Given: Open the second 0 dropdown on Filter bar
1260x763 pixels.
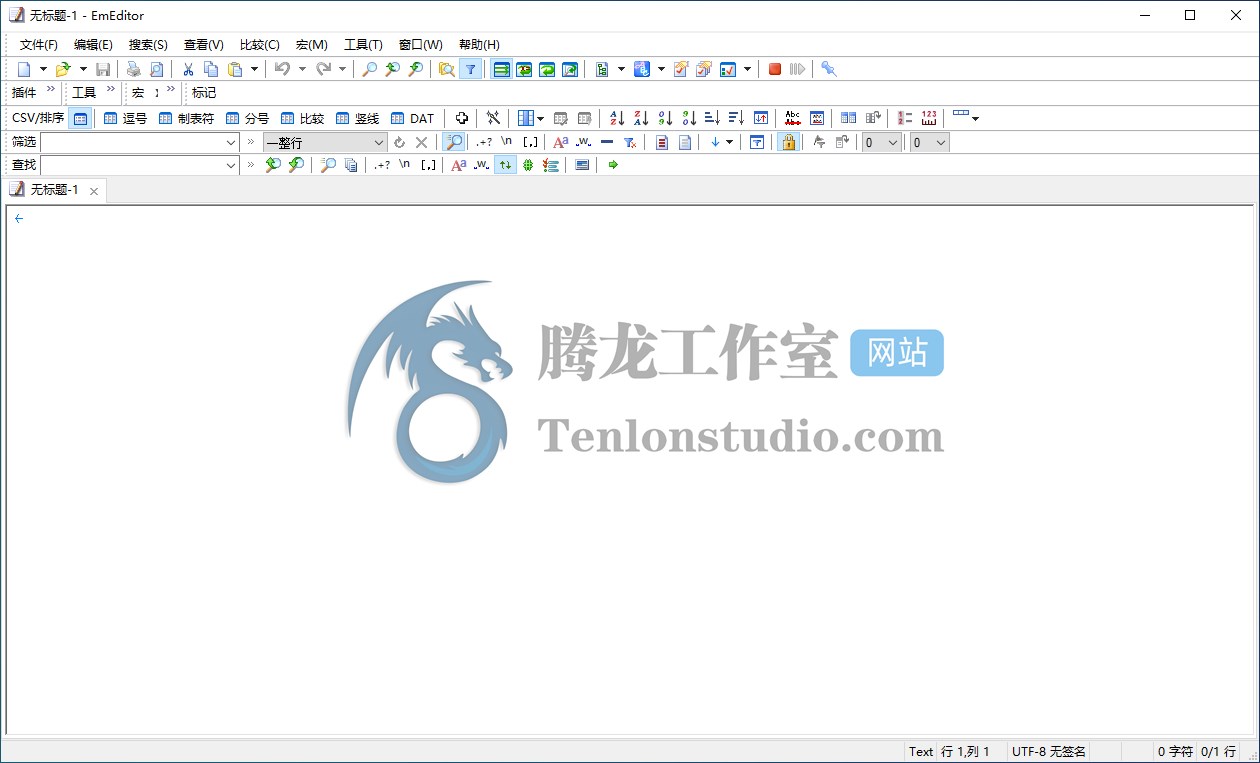Looking at the screenshot, I should coord(940,142).
